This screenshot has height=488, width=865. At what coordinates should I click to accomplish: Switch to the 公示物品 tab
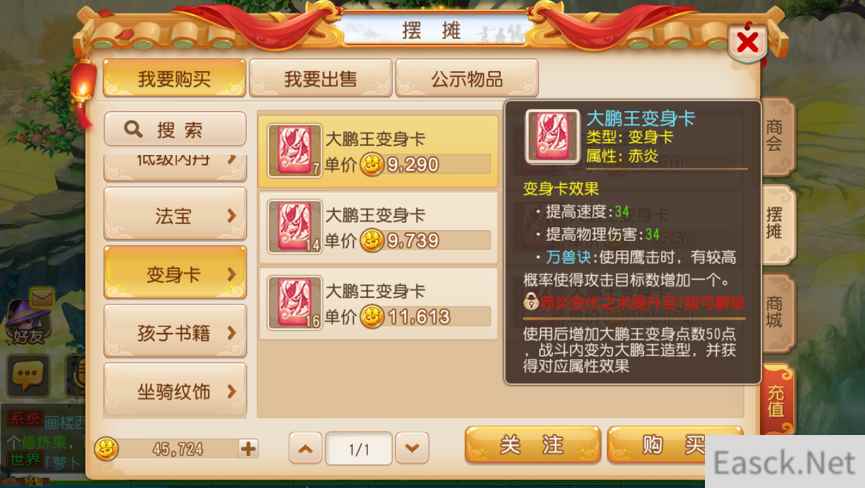pos(467,79)
